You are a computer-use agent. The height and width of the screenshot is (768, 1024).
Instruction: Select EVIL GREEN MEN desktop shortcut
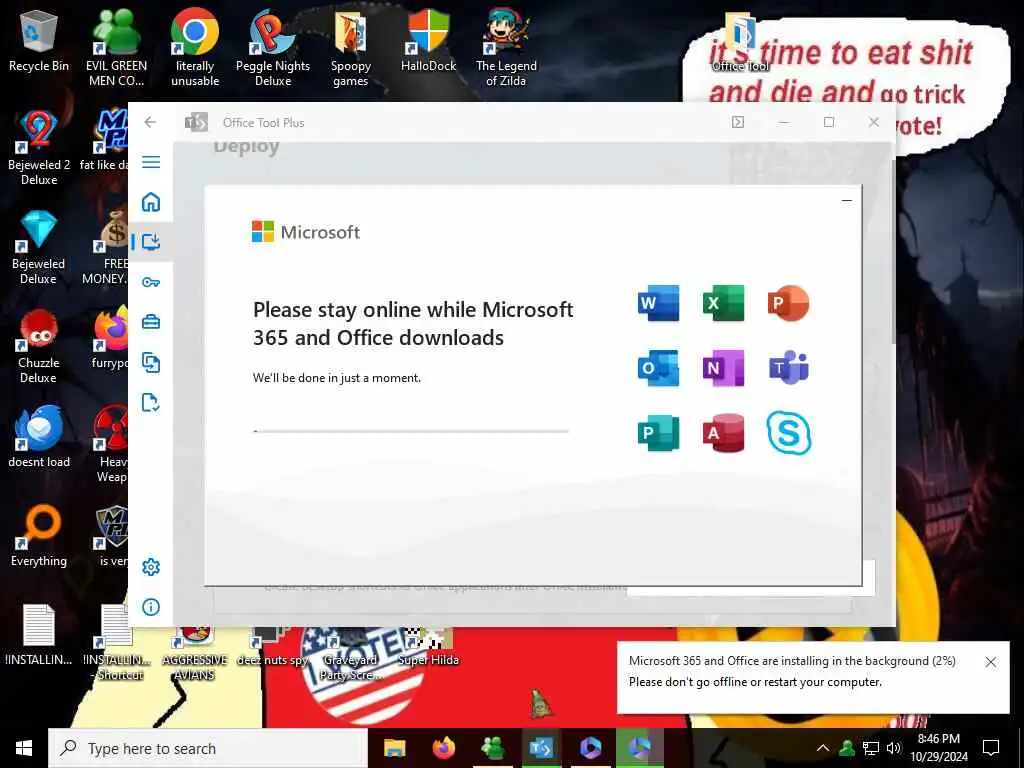click(116, 48)
